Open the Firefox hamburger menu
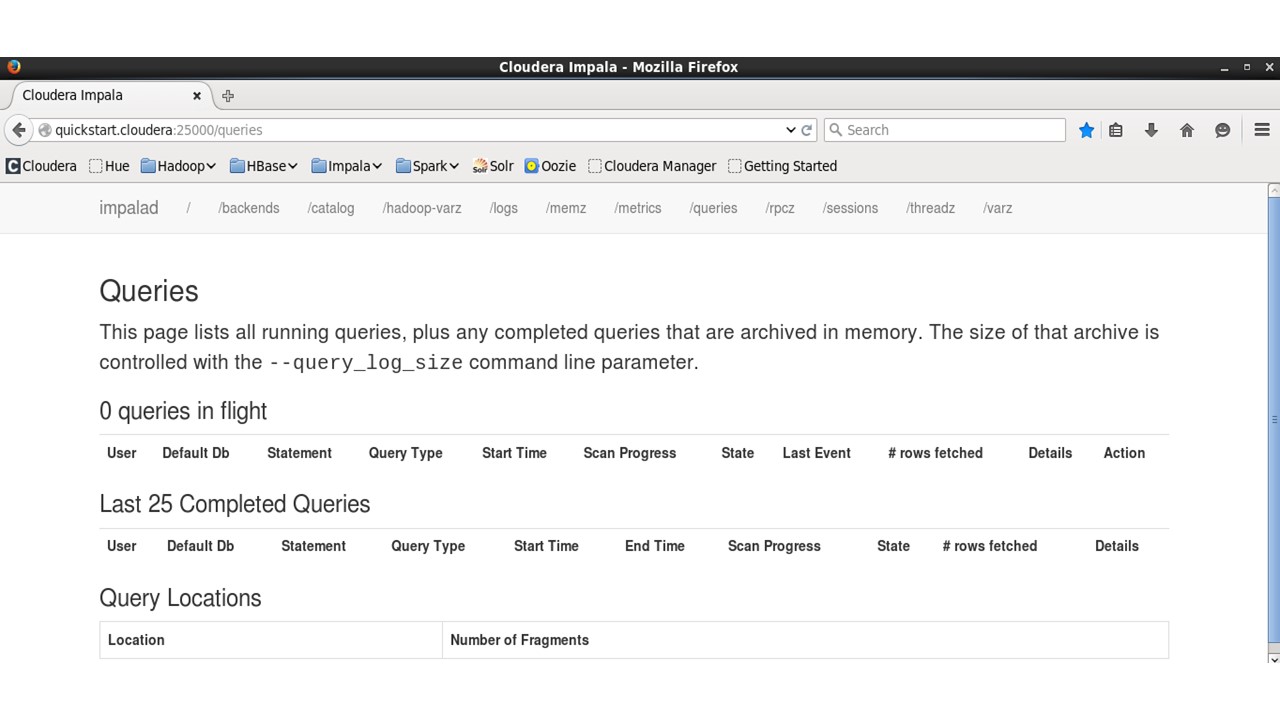The image size is (1280, 720). point(1261,130)
